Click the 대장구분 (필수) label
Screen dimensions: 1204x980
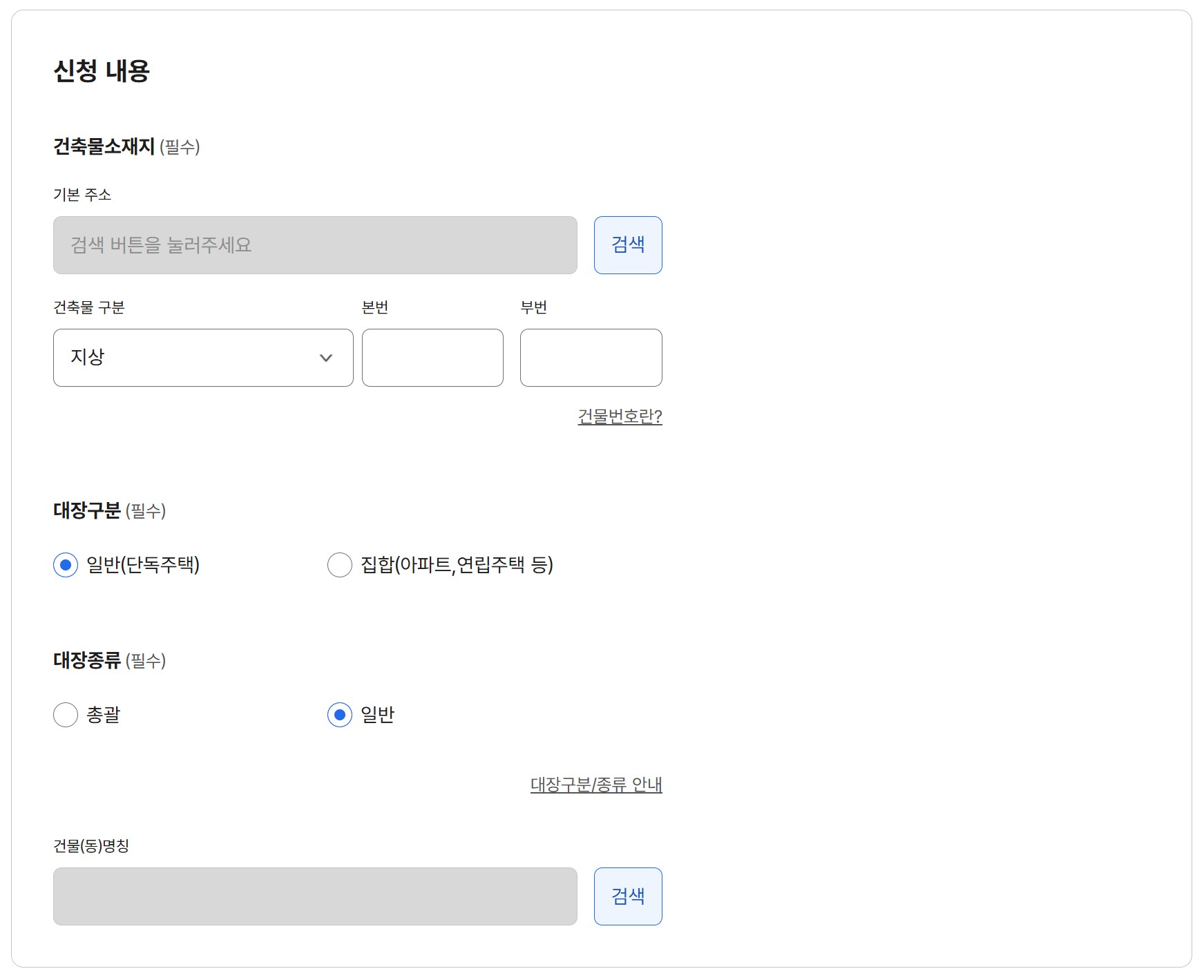tap(110, 510)
